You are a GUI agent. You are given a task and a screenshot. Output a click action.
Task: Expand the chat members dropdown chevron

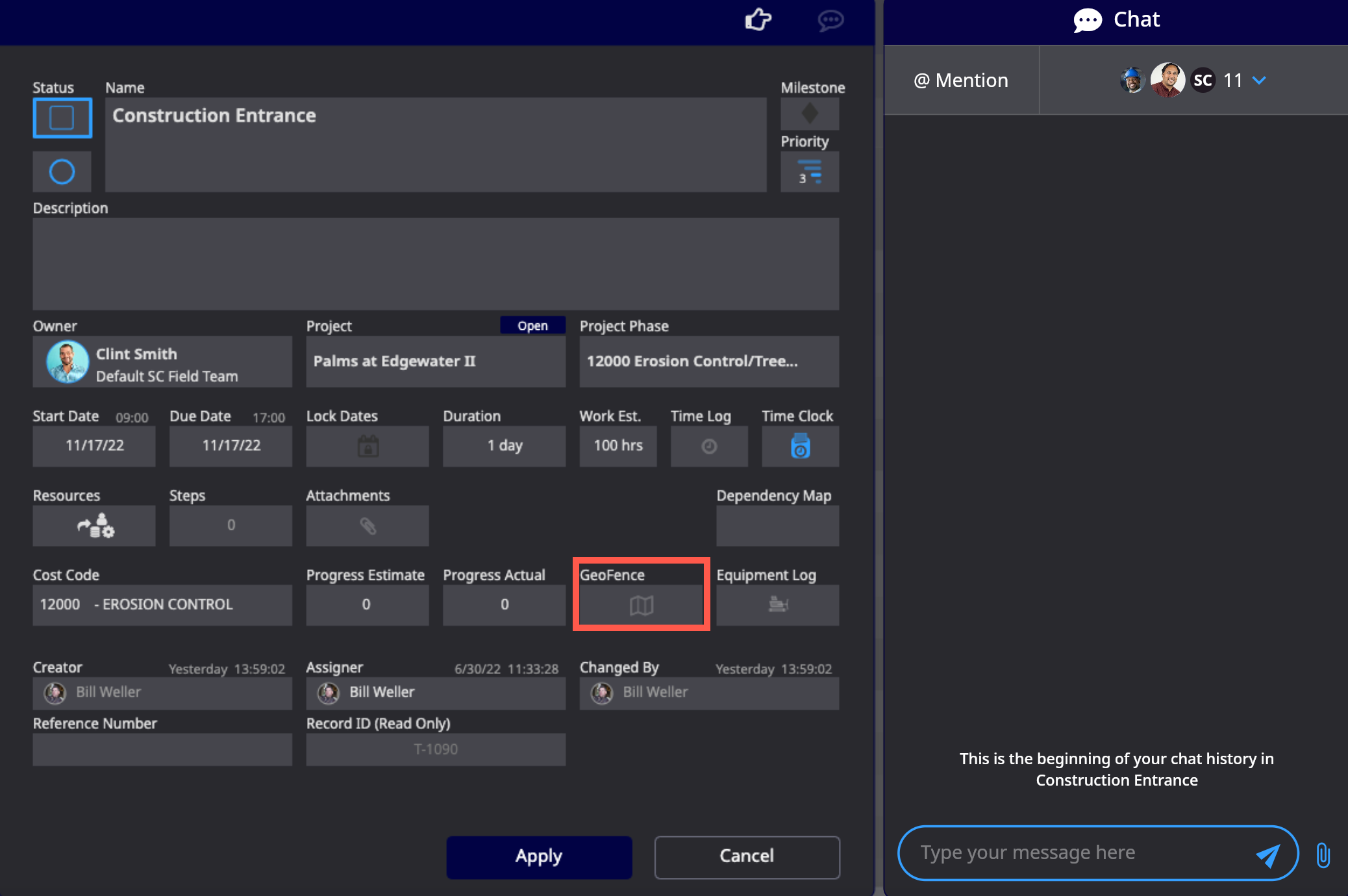(1259, 81)
